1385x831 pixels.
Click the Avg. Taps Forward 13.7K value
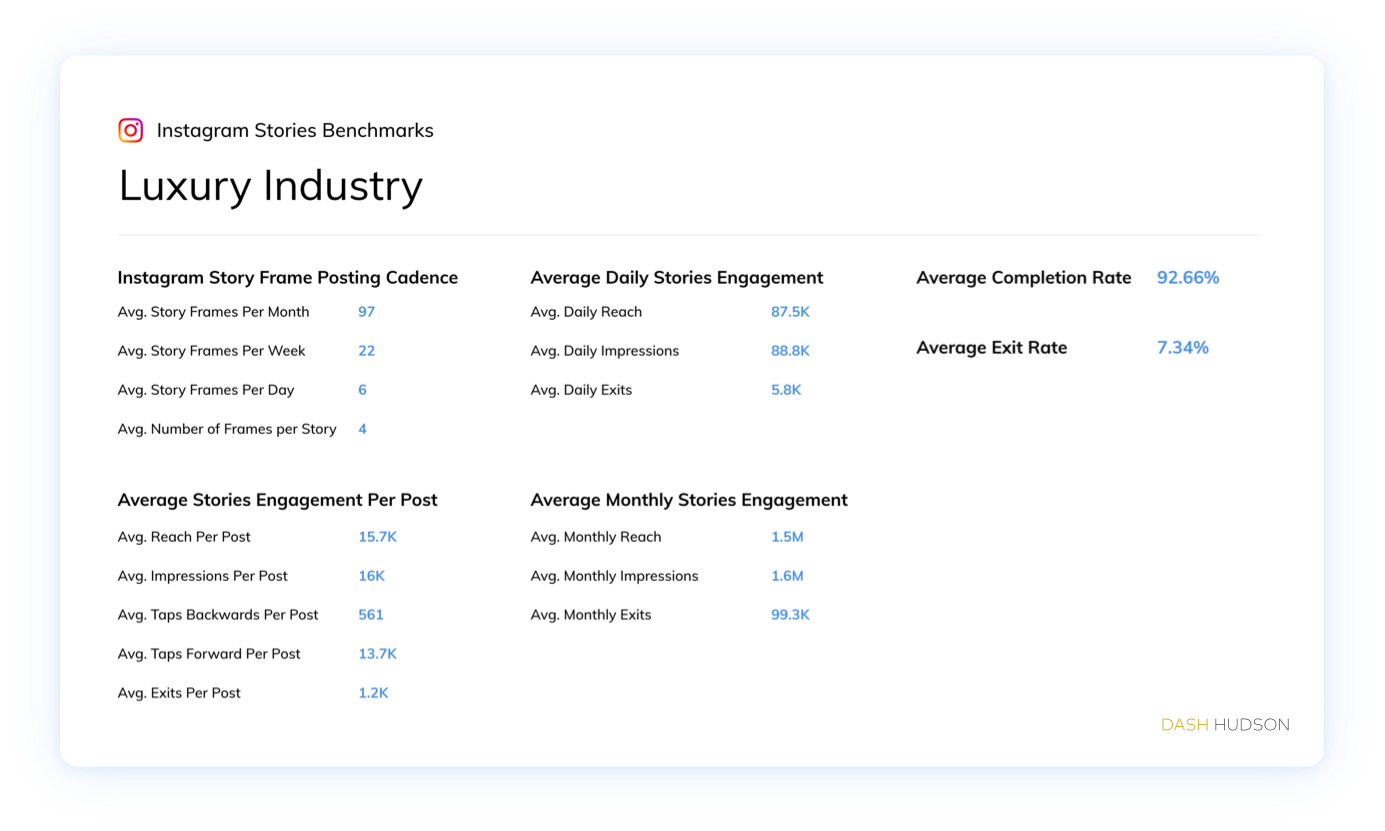377,654
